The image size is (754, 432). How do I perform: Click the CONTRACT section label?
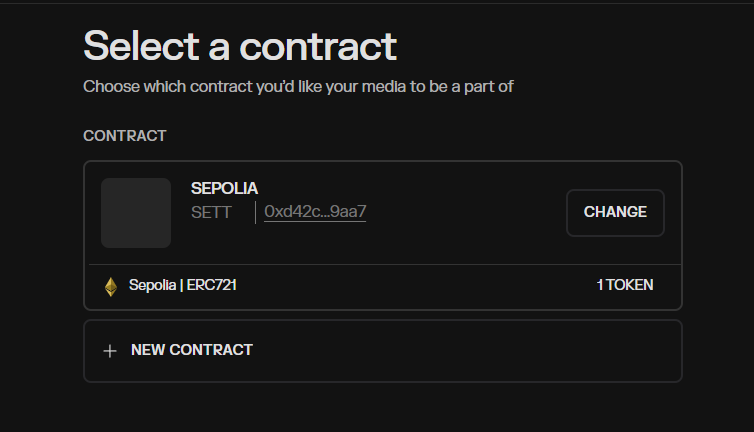click(x=125, y=136)
